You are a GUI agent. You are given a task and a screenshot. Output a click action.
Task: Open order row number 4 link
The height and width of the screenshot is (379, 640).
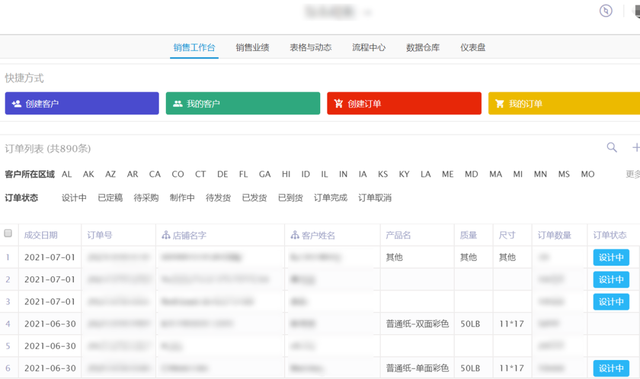(x=8, y=324)
